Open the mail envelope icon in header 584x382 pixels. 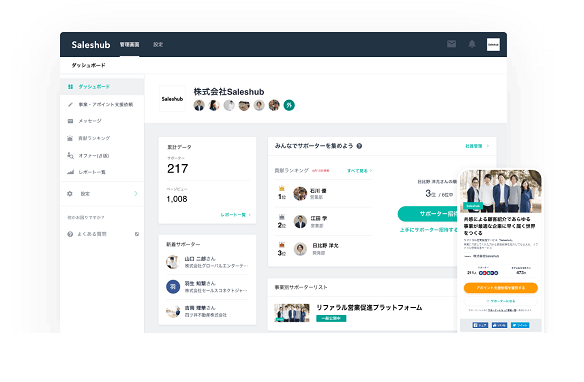pos(451,44)
